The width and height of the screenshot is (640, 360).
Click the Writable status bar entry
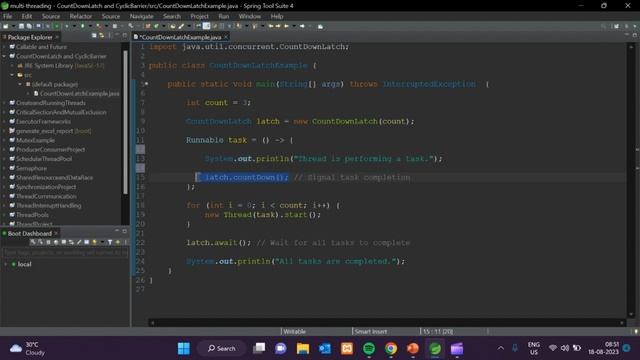point(294,331)
